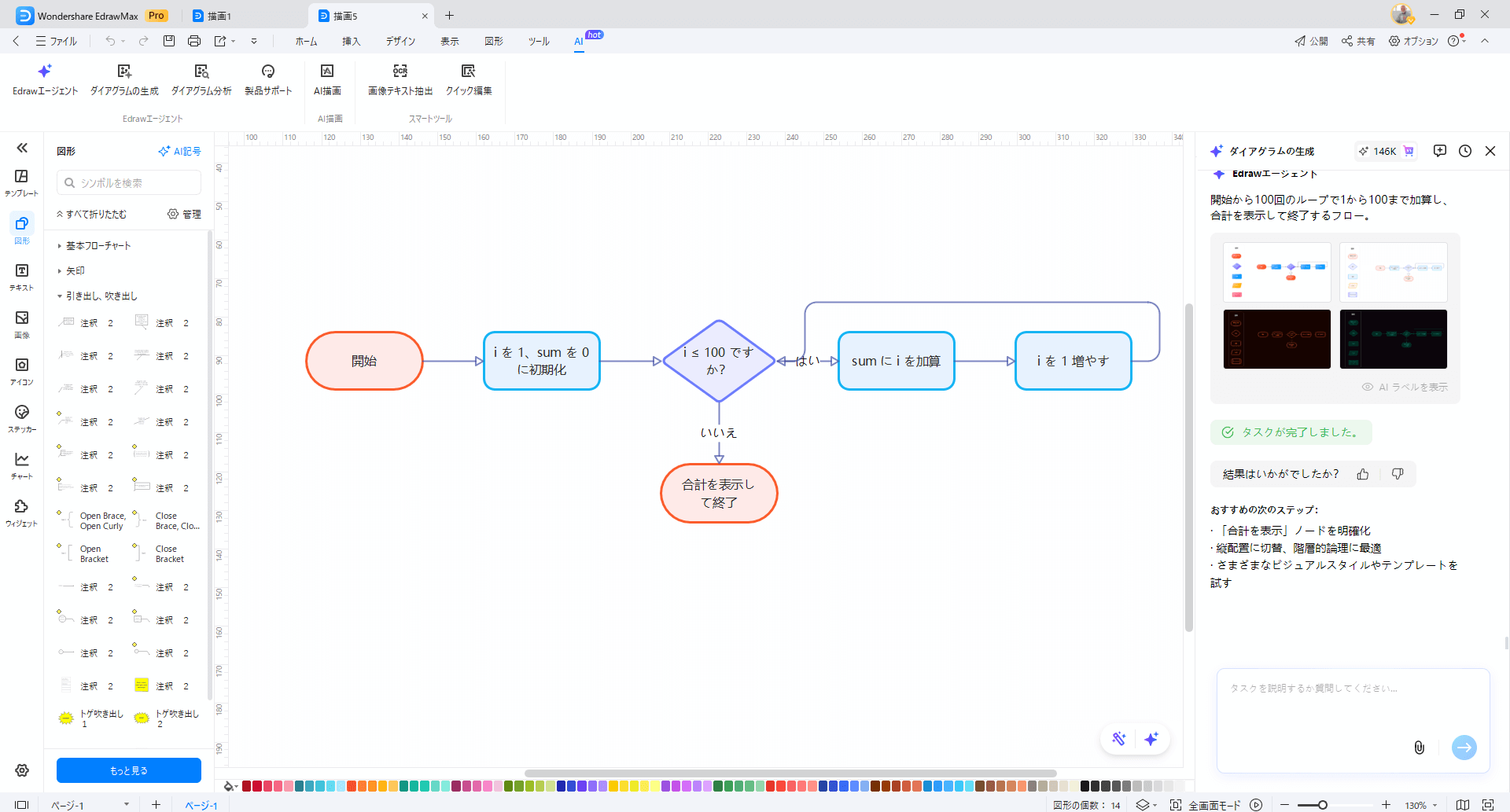1510x812 pixels.
Task: Give thumbs up on the AI result
Action: pyautogui.click(x=1363, y=473)
